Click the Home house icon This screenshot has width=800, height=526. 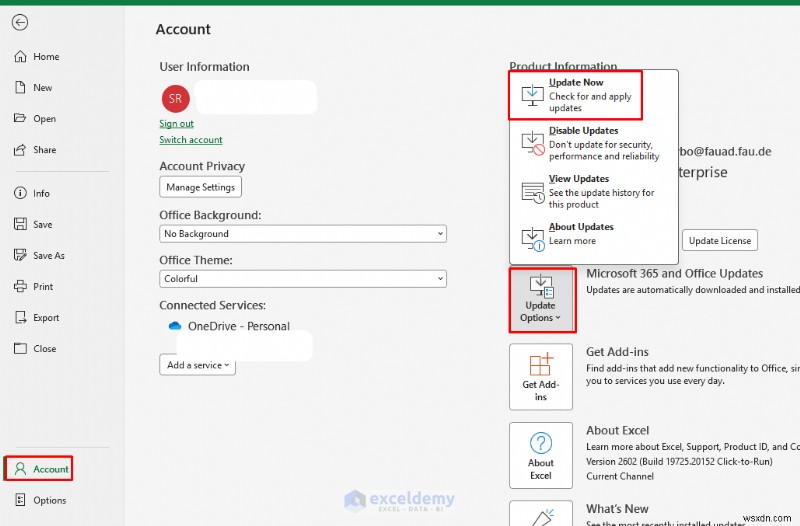20,57
